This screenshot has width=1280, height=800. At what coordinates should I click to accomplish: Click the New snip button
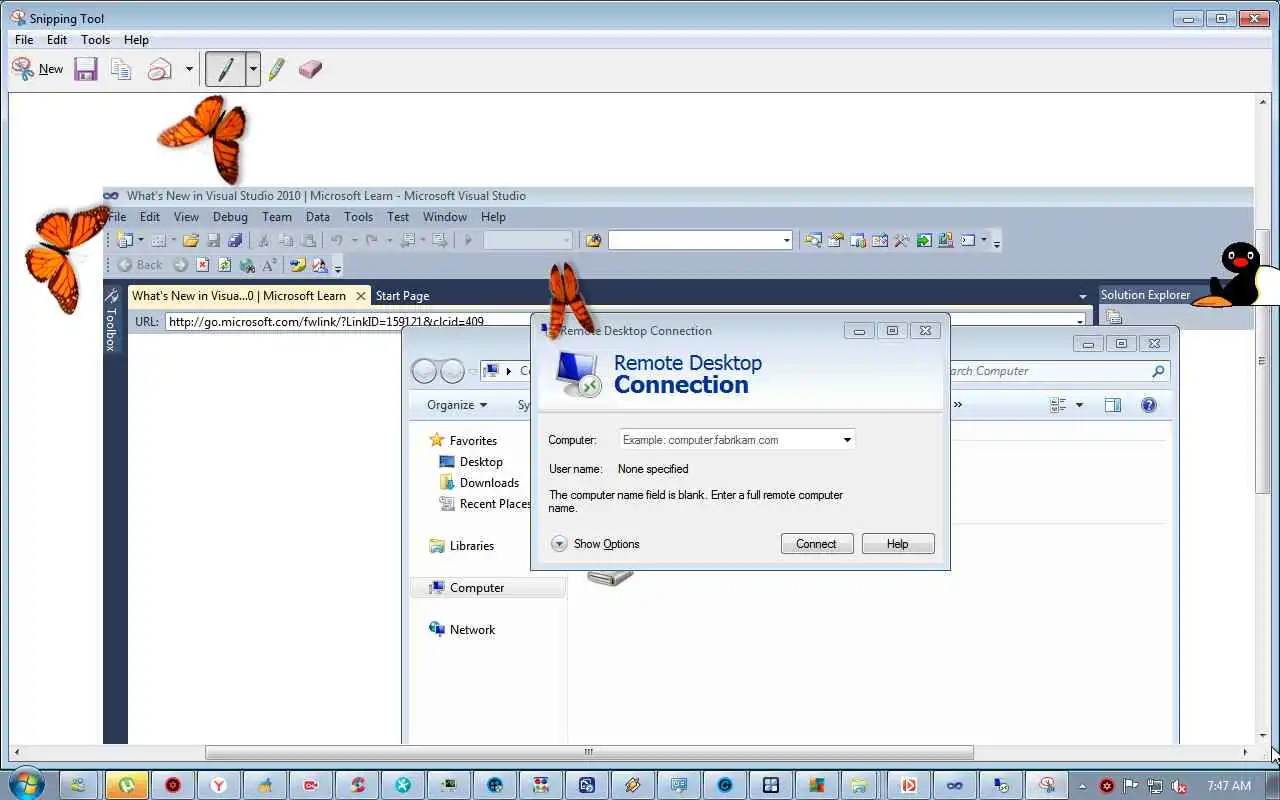click(x=37, y=69)
